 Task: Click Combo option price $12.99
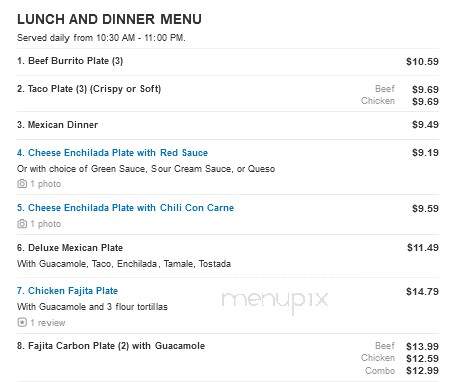pyautogui.click(x=422, y=371)
